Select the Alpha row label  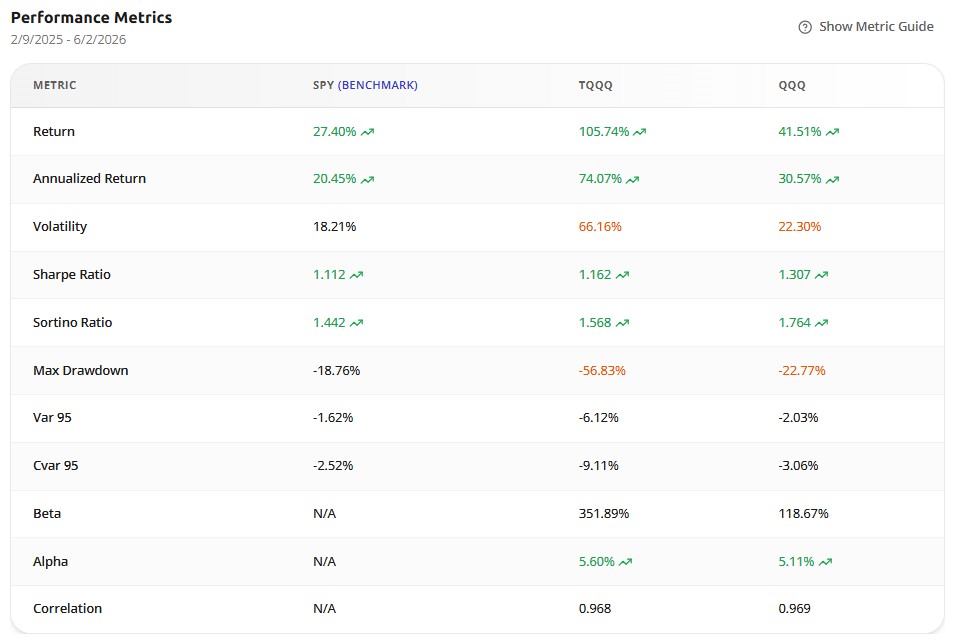(51, 561)
